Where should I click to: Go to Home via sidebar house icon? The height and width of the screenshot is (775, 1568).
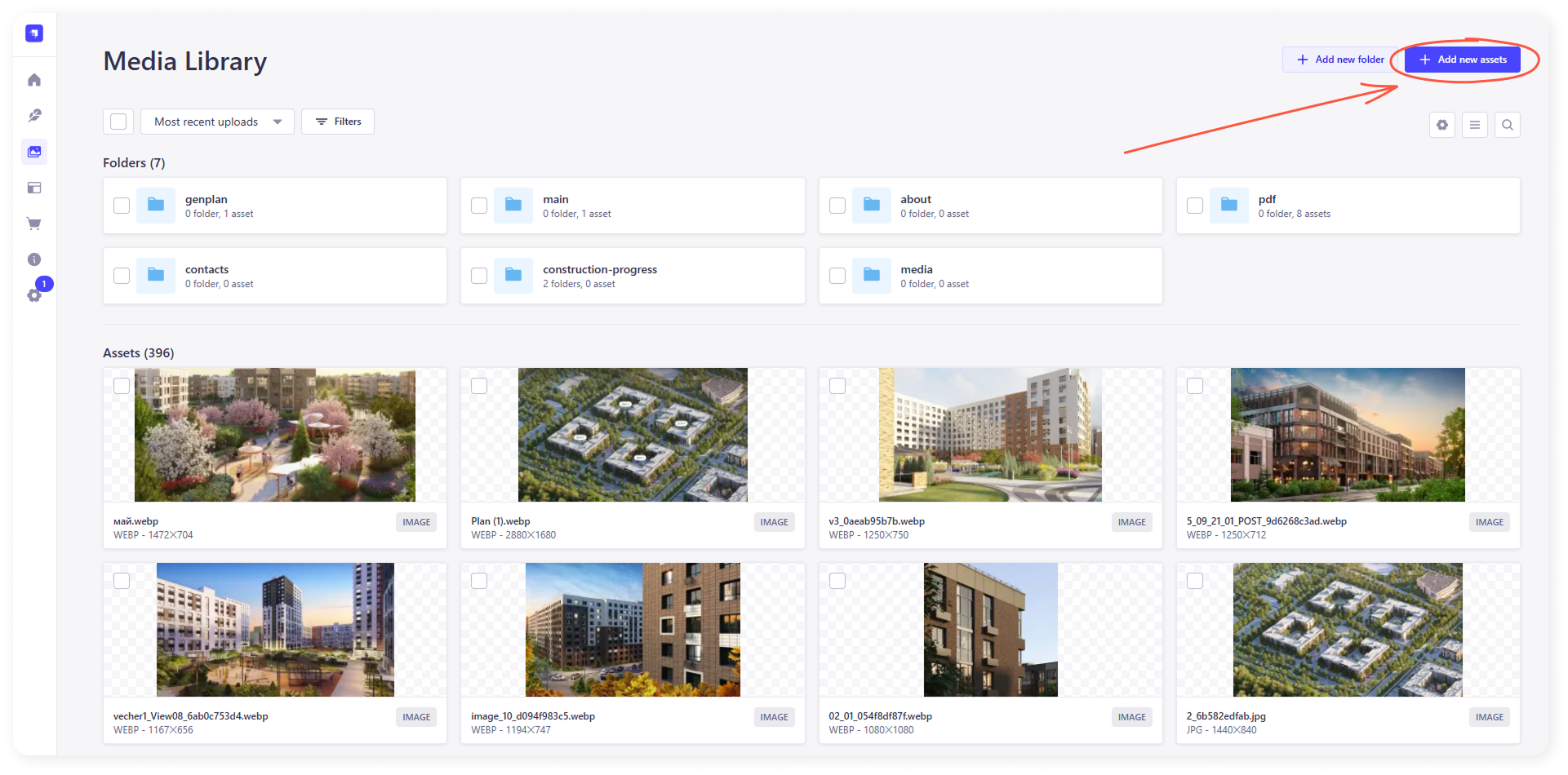[34, 80]
